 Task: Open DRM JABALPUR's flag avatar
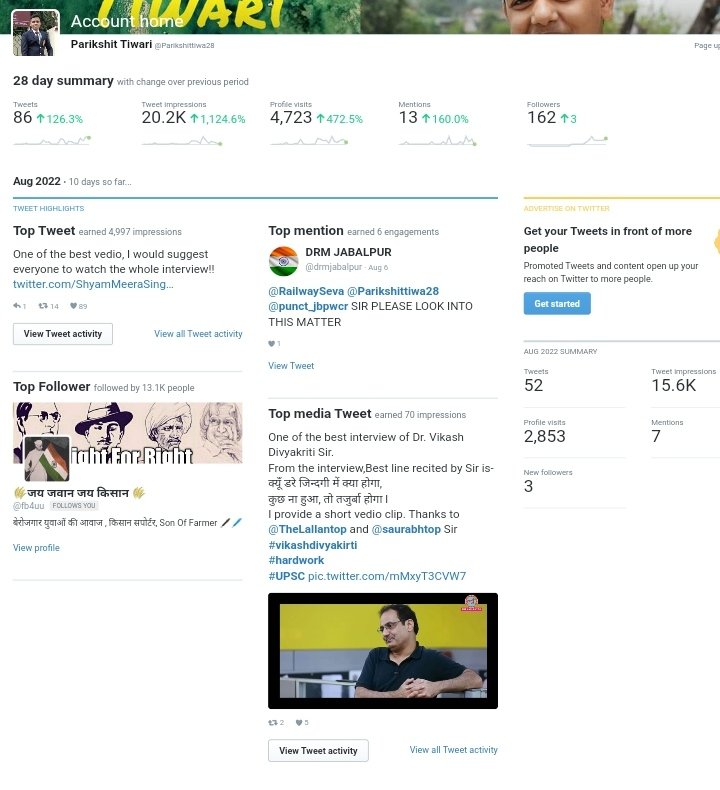coord(284,261)
